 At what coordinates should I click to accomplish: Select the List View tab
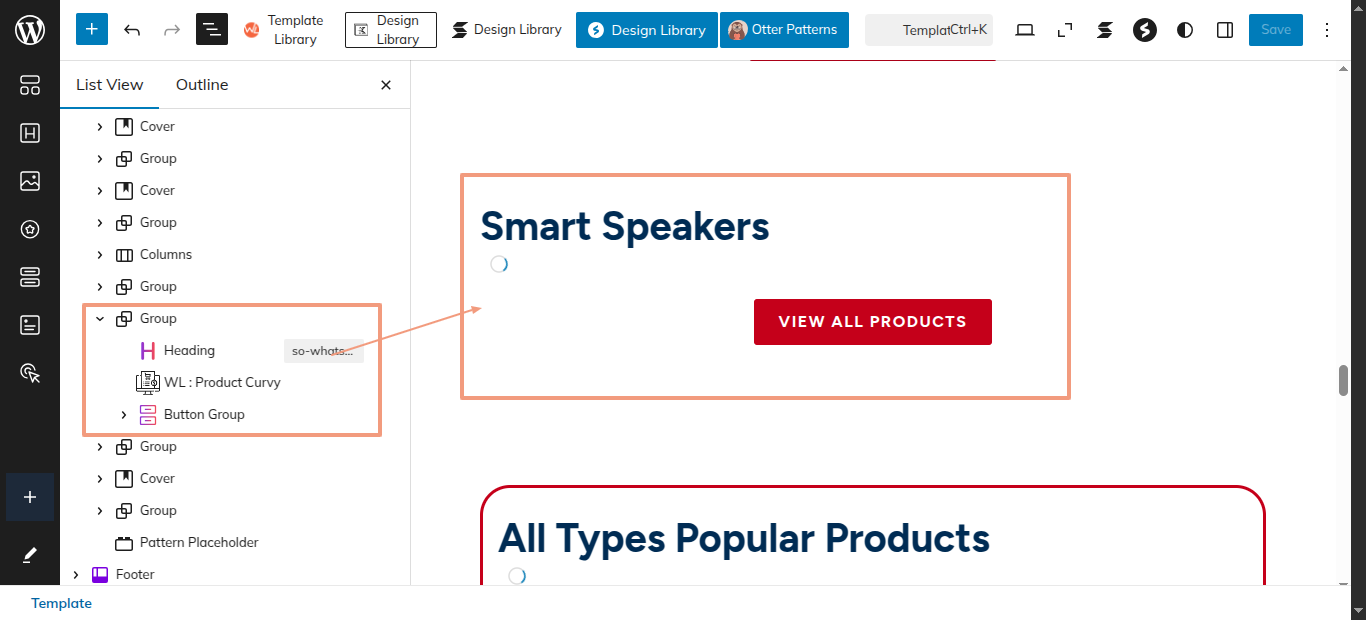pos(109,85)
